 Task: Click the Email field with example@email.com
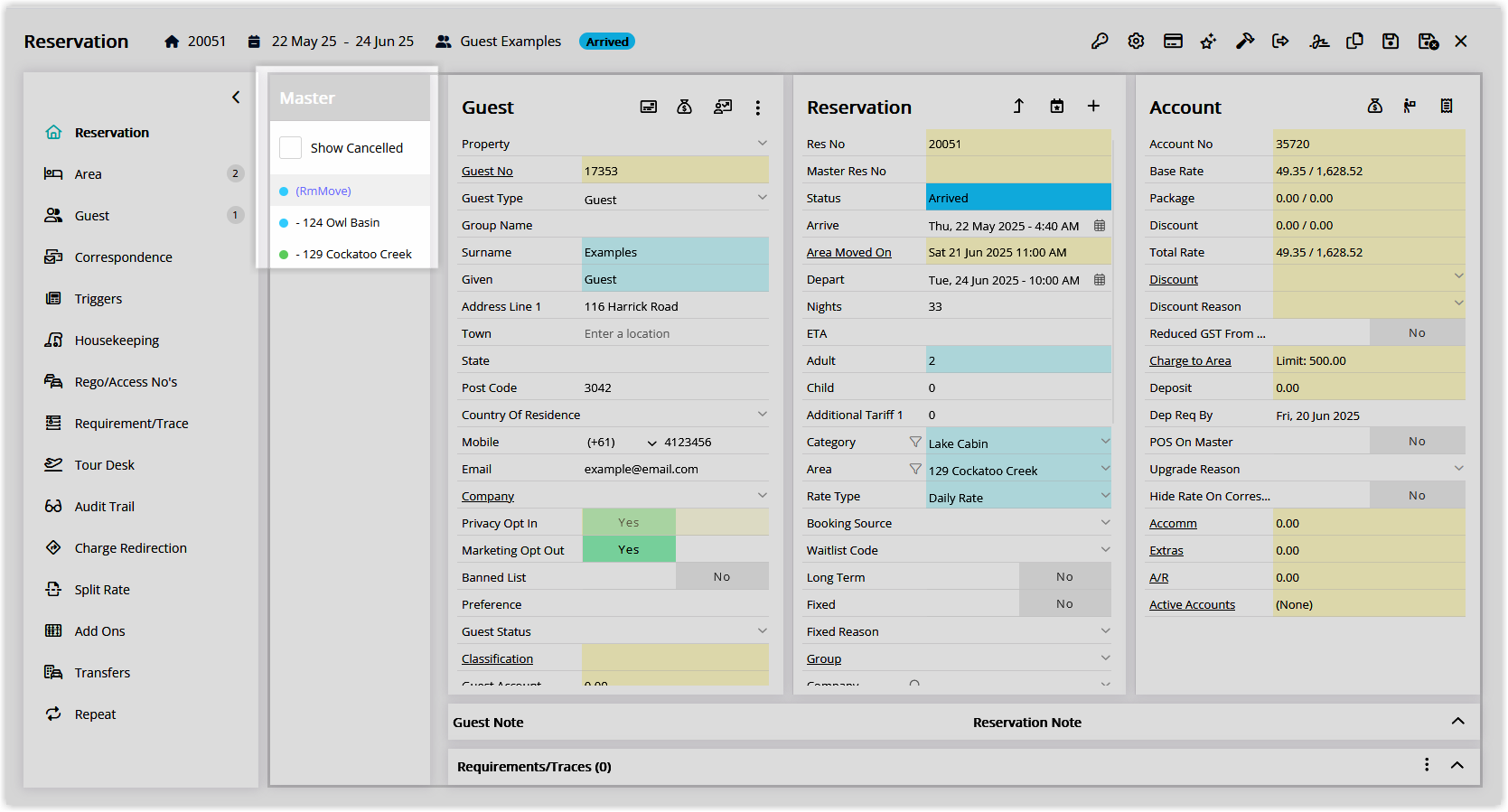675,469
